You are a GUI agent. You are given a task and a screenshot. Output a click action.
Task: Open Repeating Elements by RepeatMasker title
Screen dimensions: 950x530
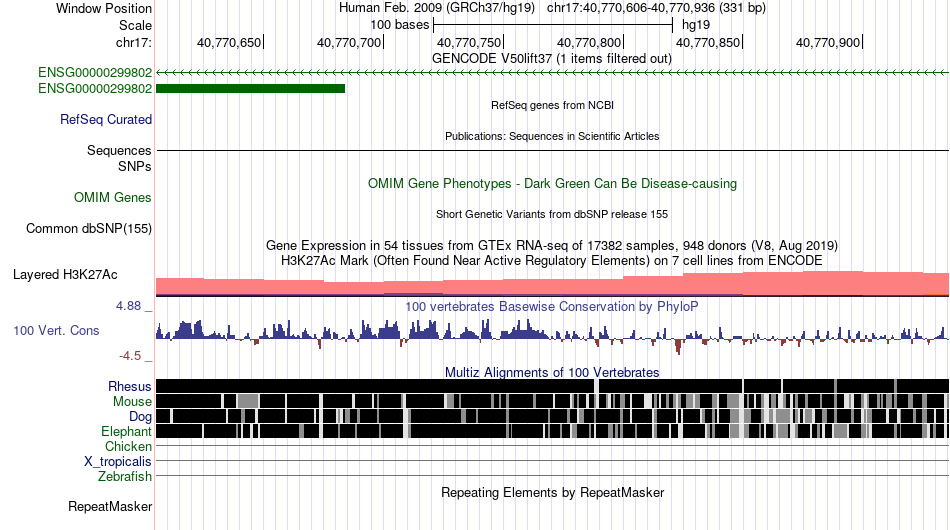[552, 492]
